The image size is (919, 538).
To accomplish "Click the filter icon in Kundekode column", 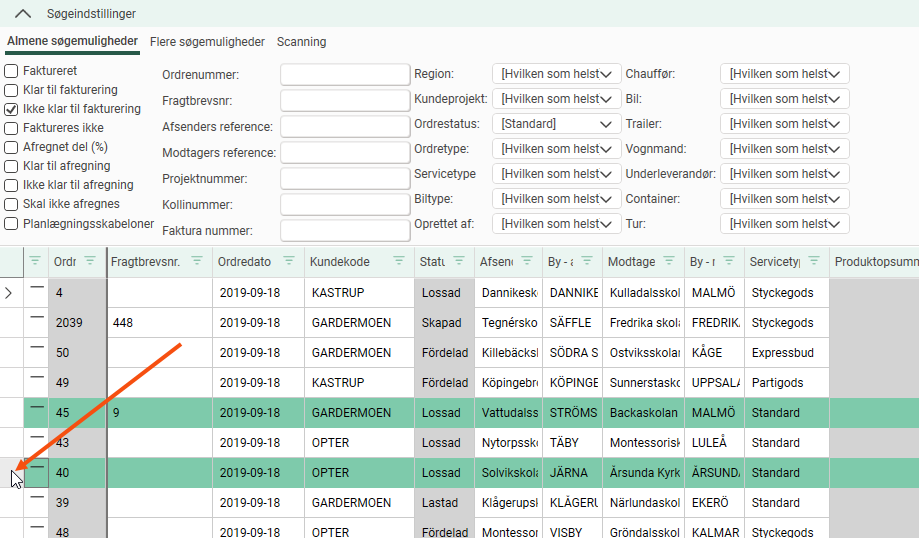I will coord(397,261).
